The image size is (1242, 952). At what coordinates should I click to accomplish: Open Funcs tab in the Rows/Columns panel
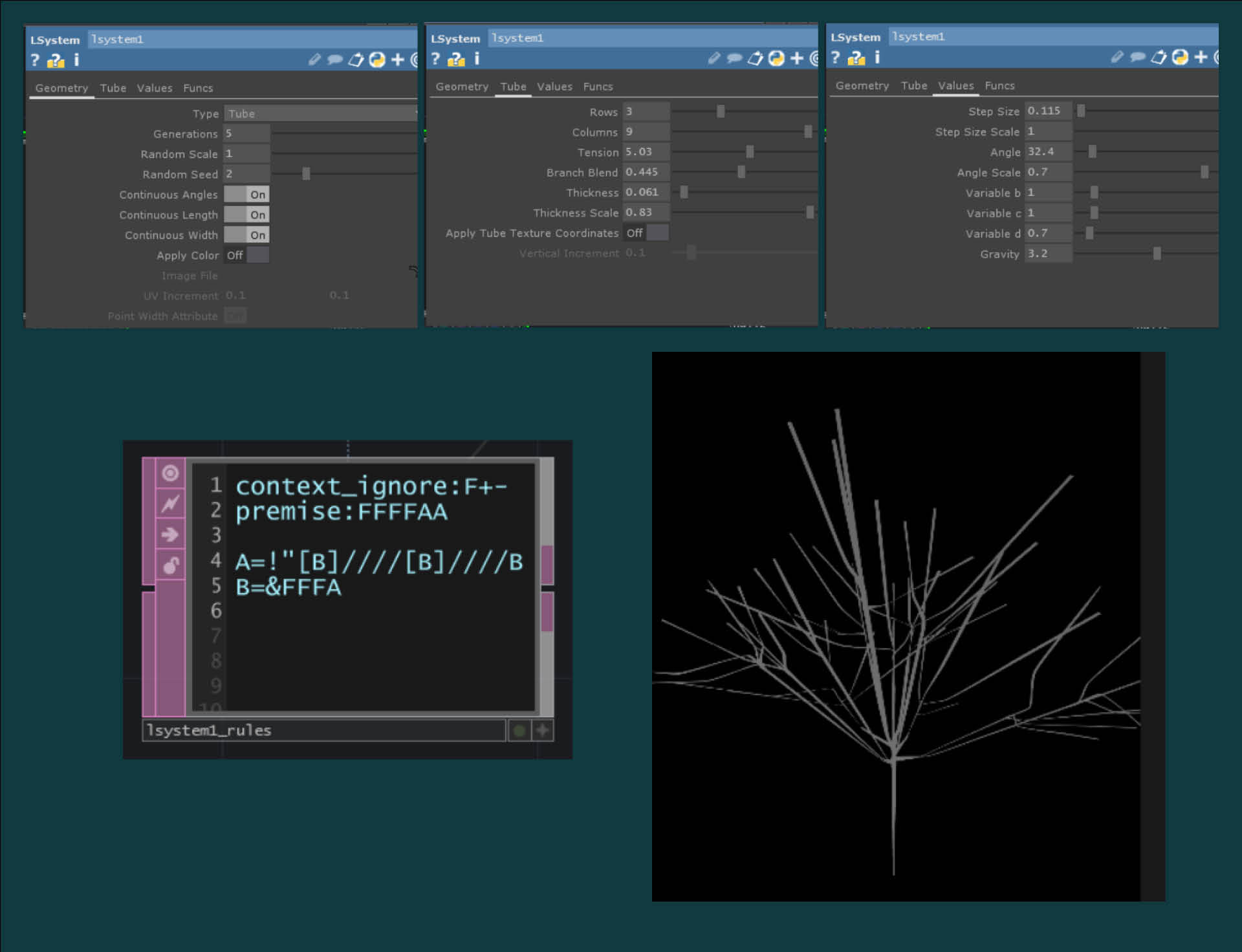(598, 87)
